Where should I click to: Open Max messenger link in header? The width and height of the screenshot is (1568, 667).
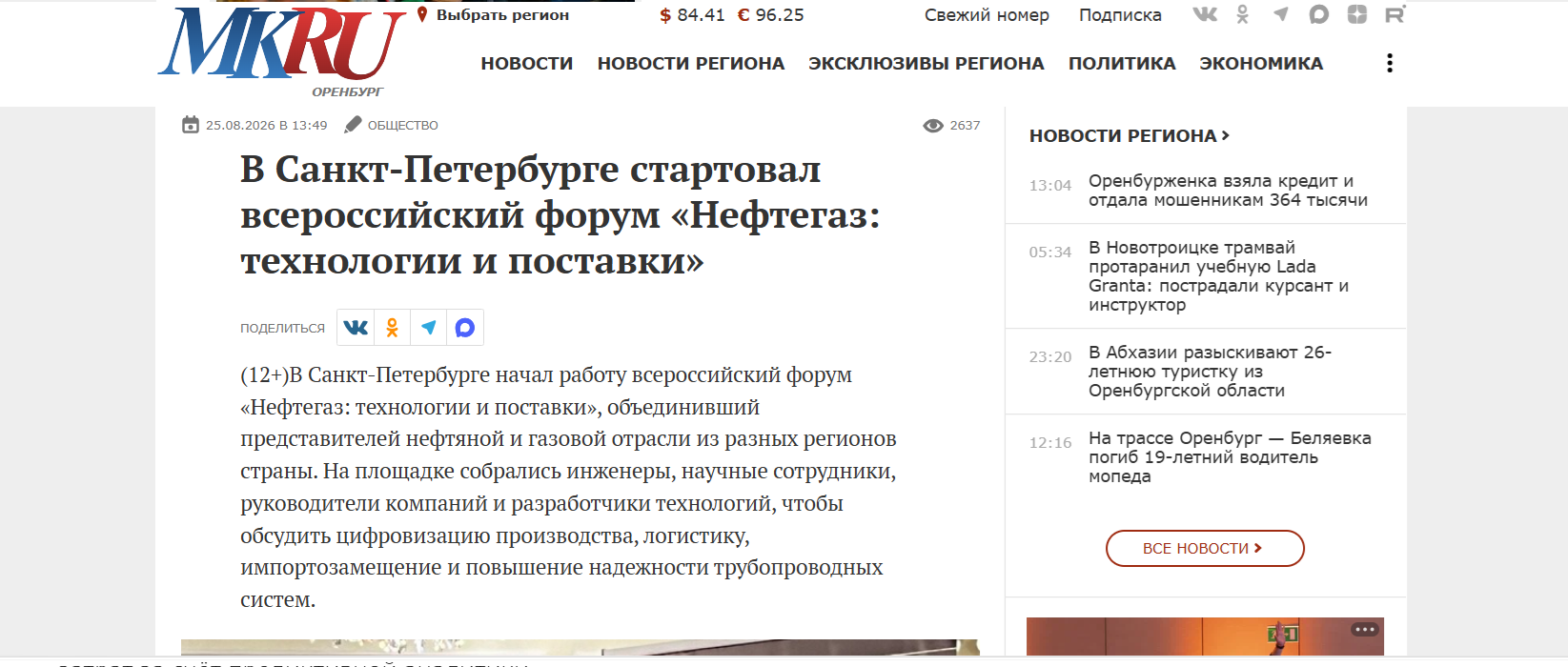point(1319,14)
